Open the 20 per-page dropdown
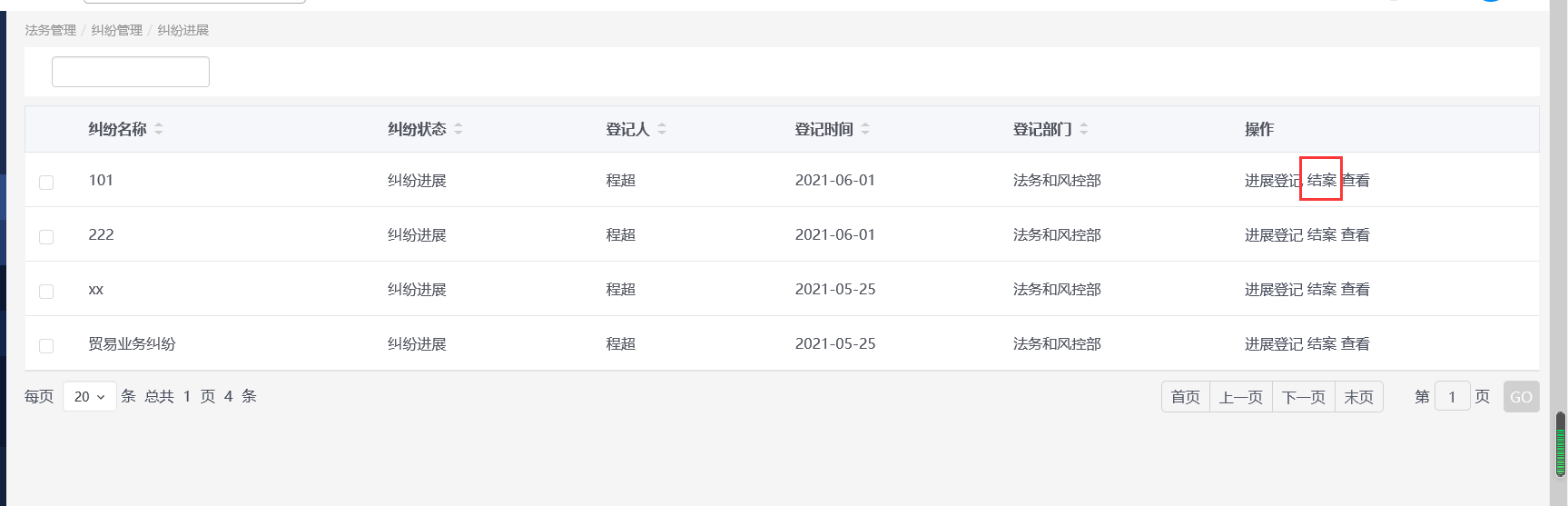The width and height of the screenshot is (1568, 506). pyautogui.click(x=90, y=397)
